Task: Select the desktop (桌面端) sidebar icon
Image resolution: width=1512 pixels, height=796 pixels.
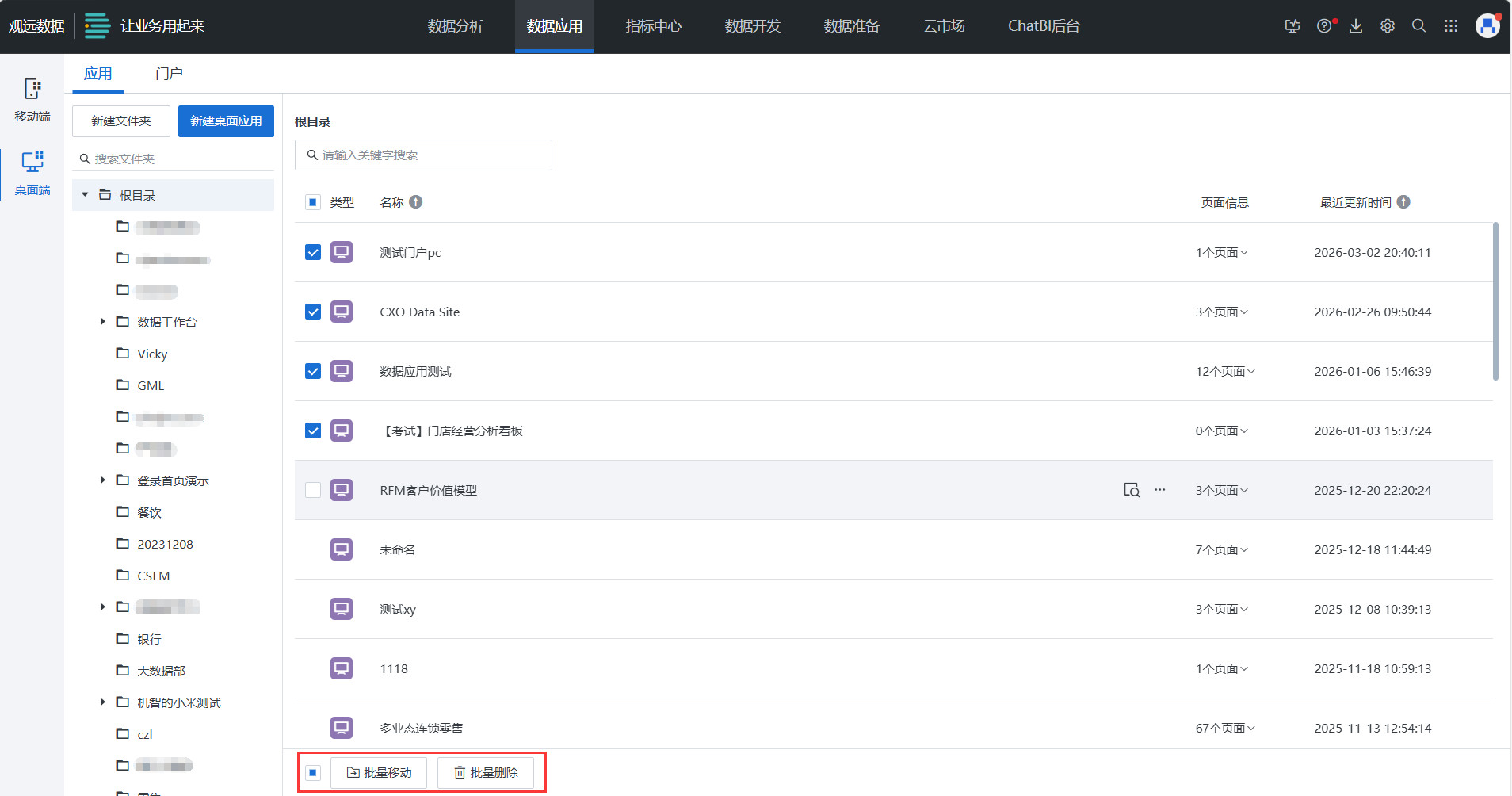Action: (x=32, y=173)
